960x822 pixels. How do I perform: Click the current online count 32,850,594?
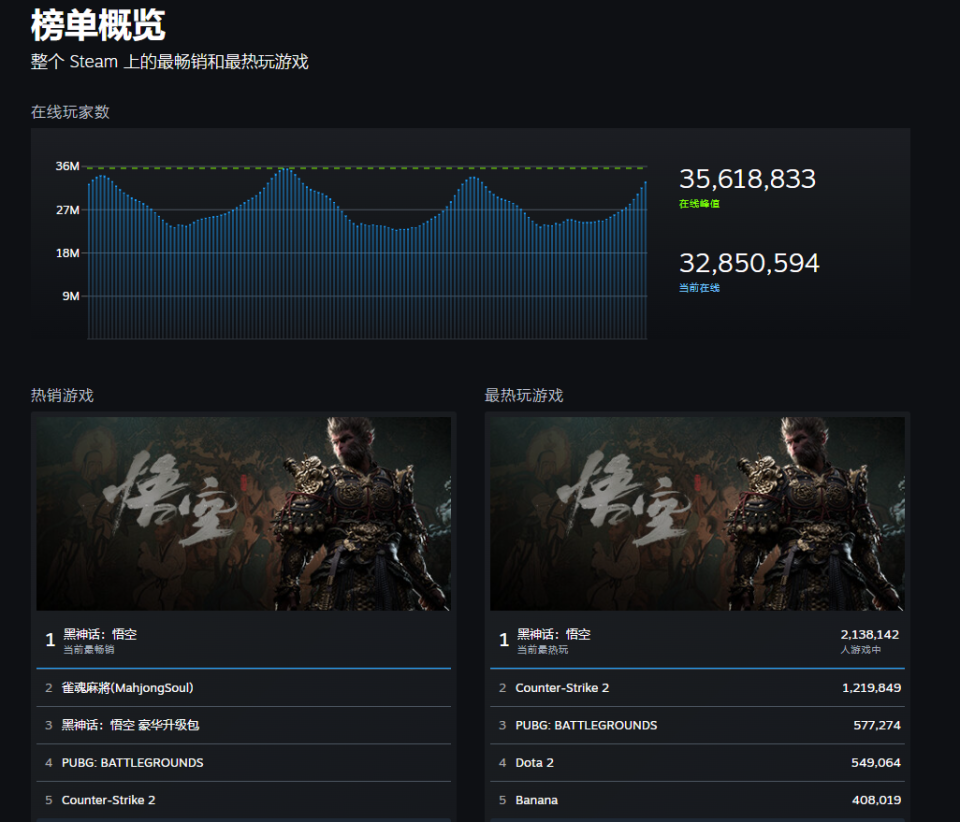pyautogui.click(x=749, y=263)
